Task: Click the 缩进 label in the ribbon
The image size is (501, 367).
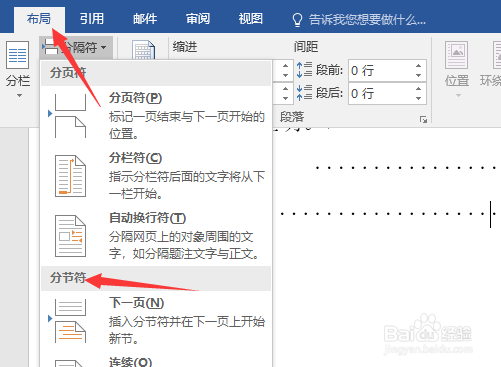Action: tap(185, 47)
